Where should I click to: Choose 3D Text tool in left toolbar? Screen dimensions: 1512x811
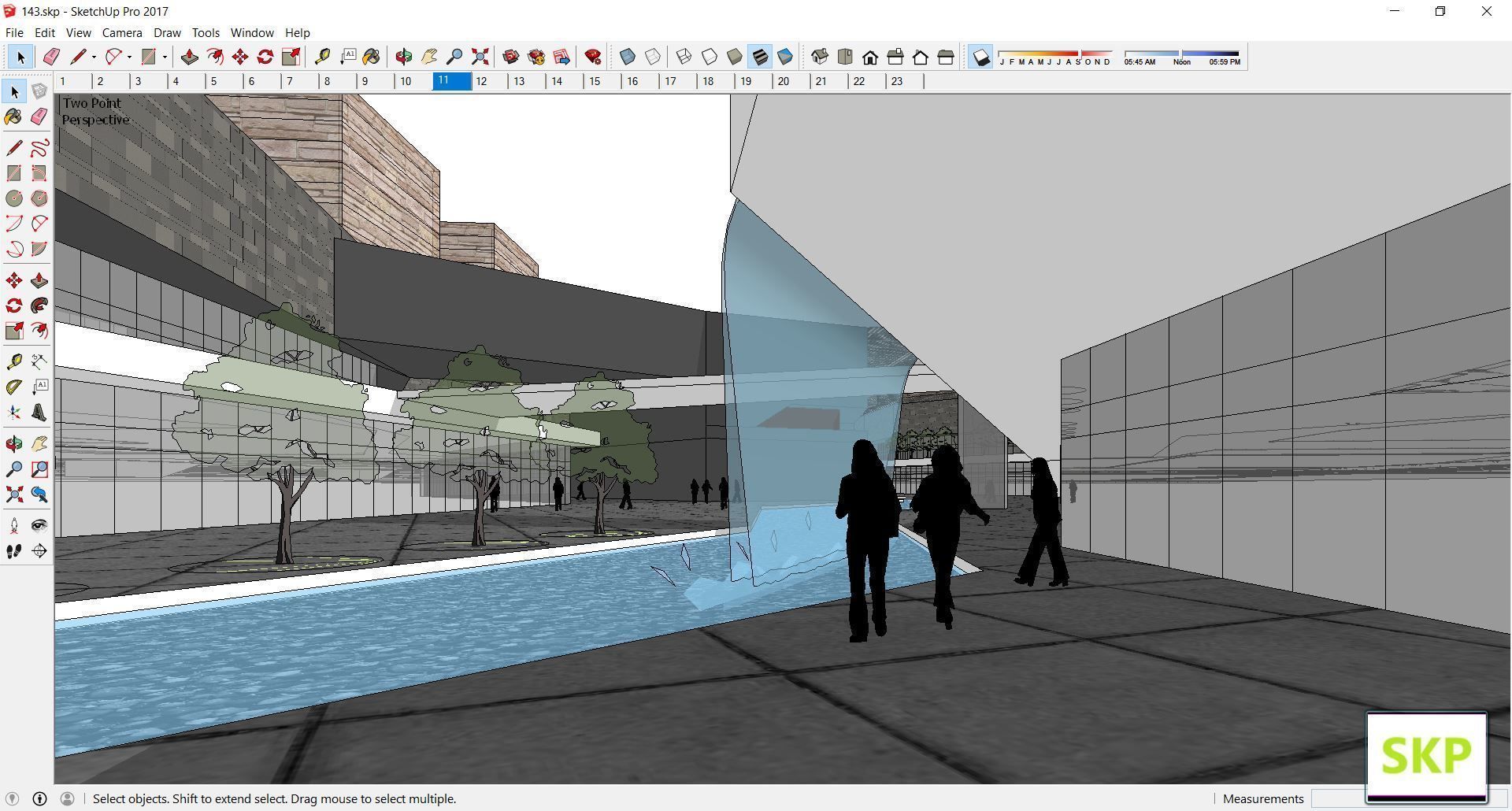click(x=39, y=413)
